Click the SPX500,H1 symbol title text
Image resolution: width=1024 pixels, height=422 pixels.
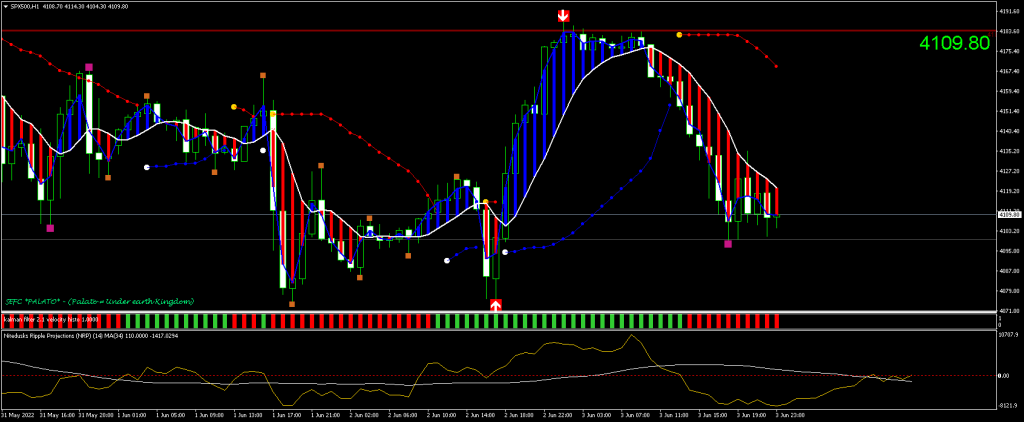coord(25,6)
